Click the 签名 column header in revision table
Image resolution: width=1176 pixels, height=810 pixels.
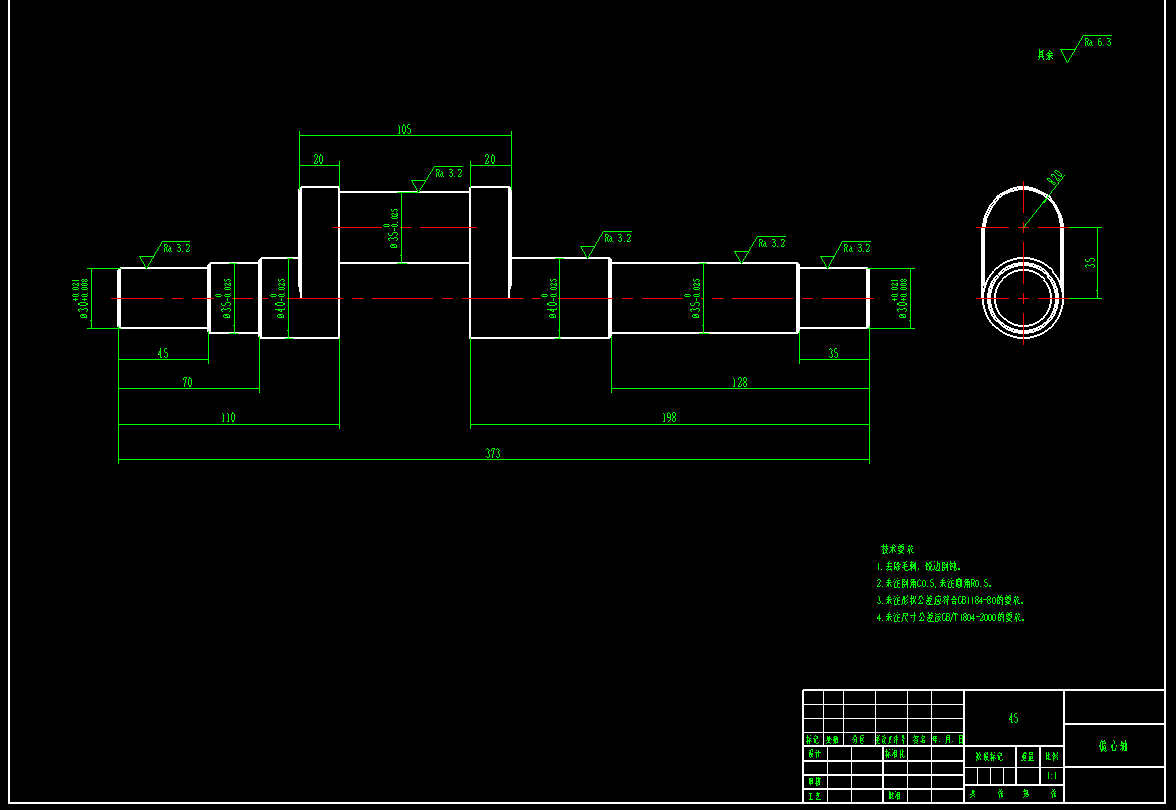[919, 739]
